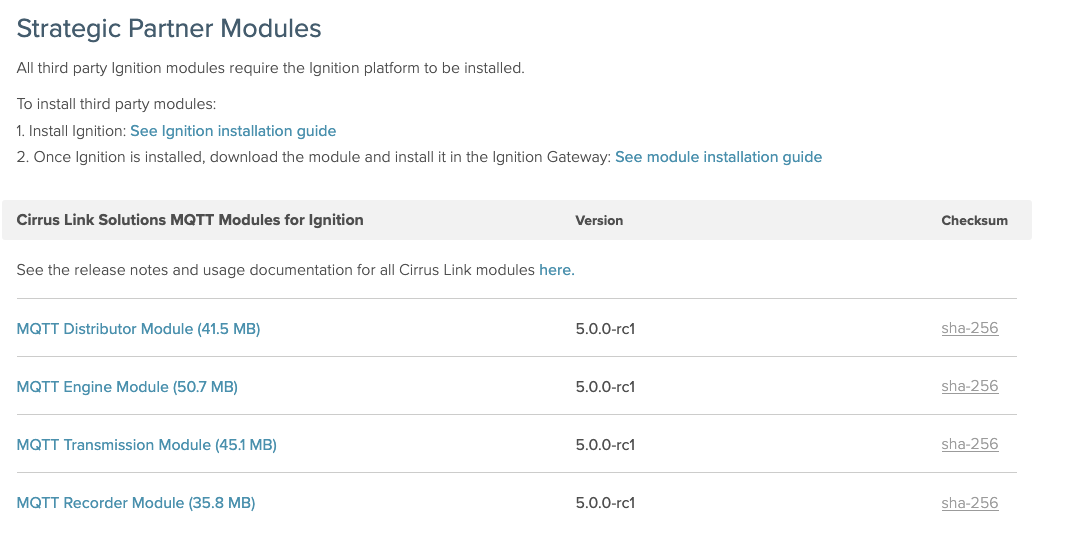Download the MQTT Transmission Module
This screenshot has width=1078, height=556.
(x=146, y=445)
